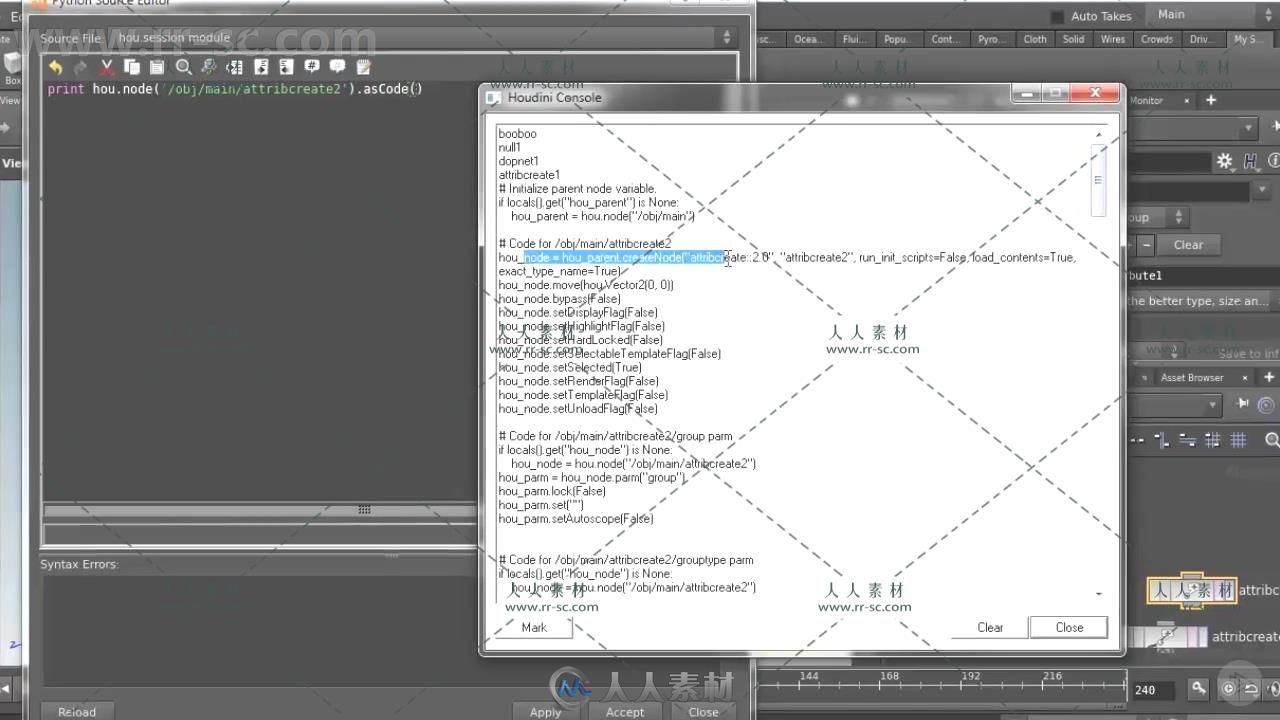Click the undo arrow in Python editor toolbar
Screen dimensions: 1280x720
(55, 67)
